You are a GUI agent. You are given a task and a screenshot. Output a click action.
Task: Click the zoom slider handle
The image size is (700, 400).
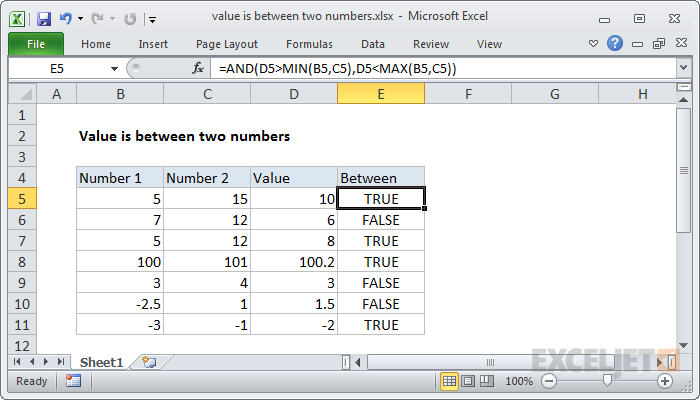(x=607, y=380)
